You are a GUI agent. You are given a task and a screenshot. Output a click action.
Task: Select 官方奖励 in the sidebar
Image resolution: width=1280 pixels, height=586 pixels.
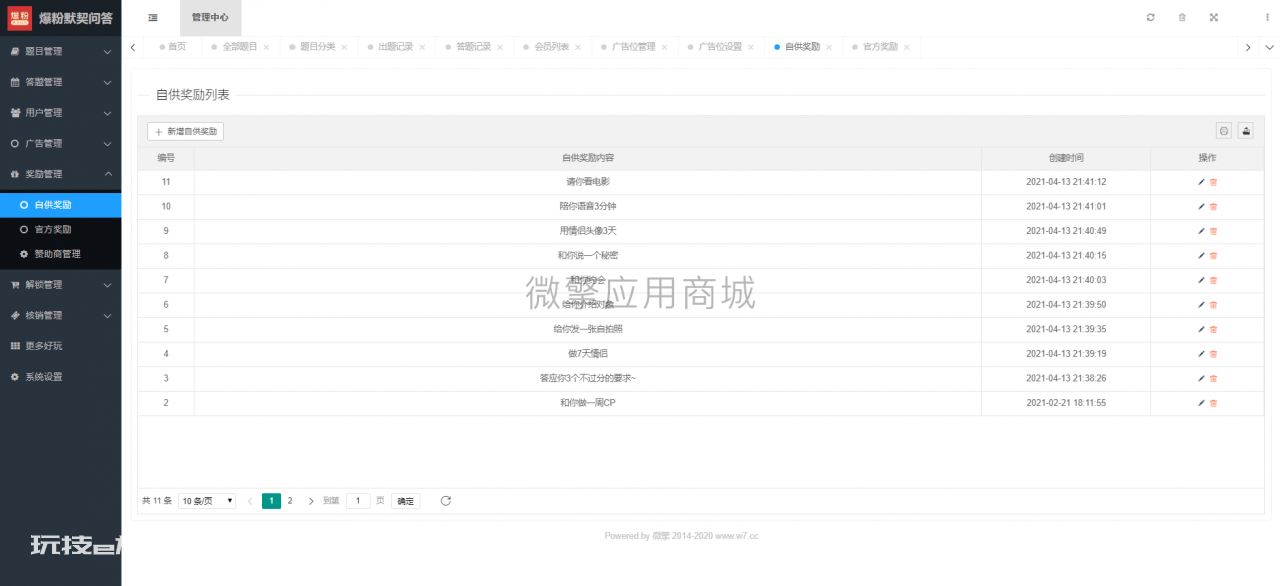(x=60, y=230)
